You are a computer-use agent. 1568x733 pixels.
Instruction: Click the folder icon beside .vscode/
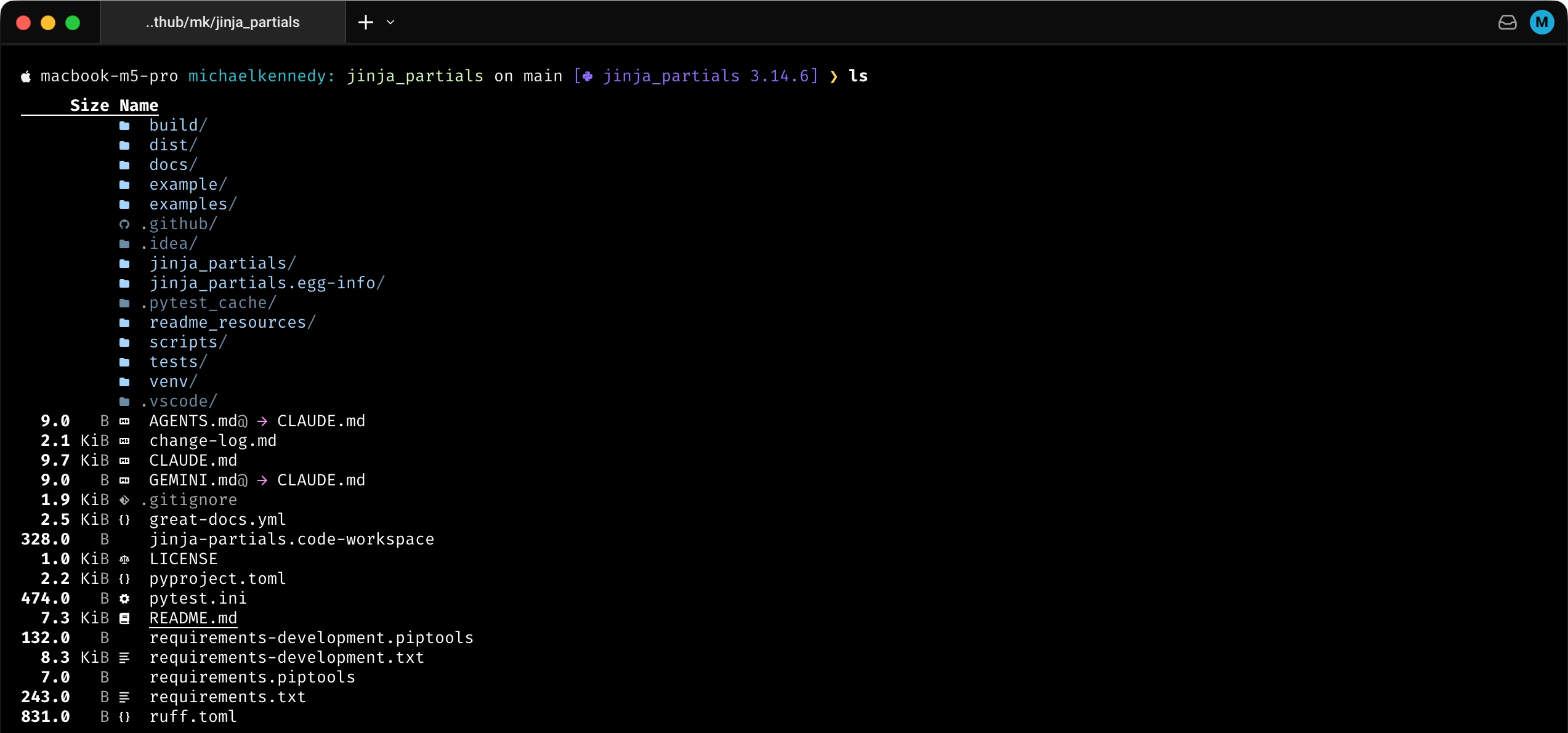click(124, 402)
